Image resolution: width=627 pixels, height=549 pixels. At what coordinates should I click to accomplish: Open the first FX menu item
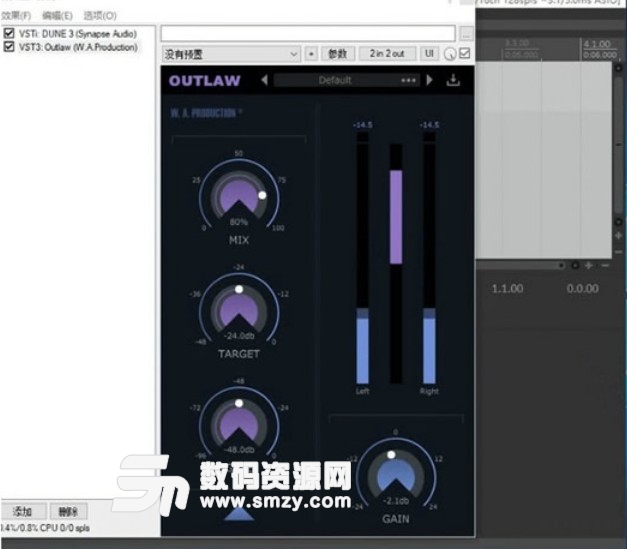[16, 16]
